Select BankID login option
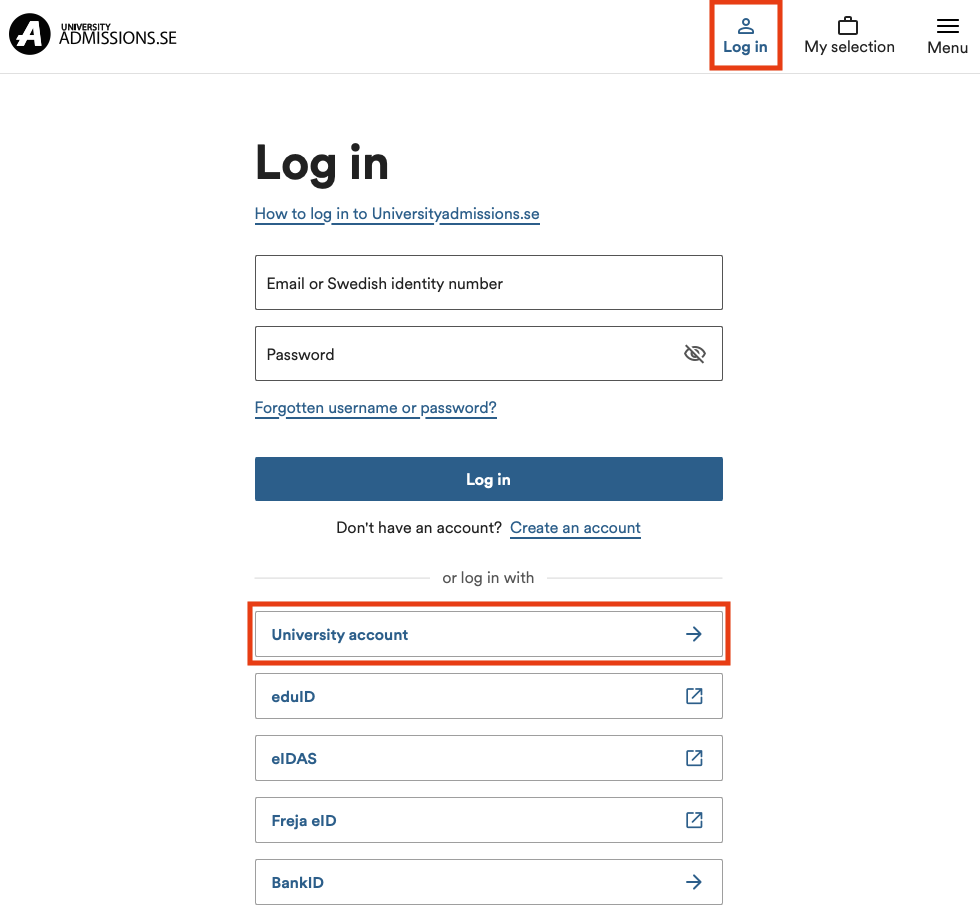 tap(489, 882)
